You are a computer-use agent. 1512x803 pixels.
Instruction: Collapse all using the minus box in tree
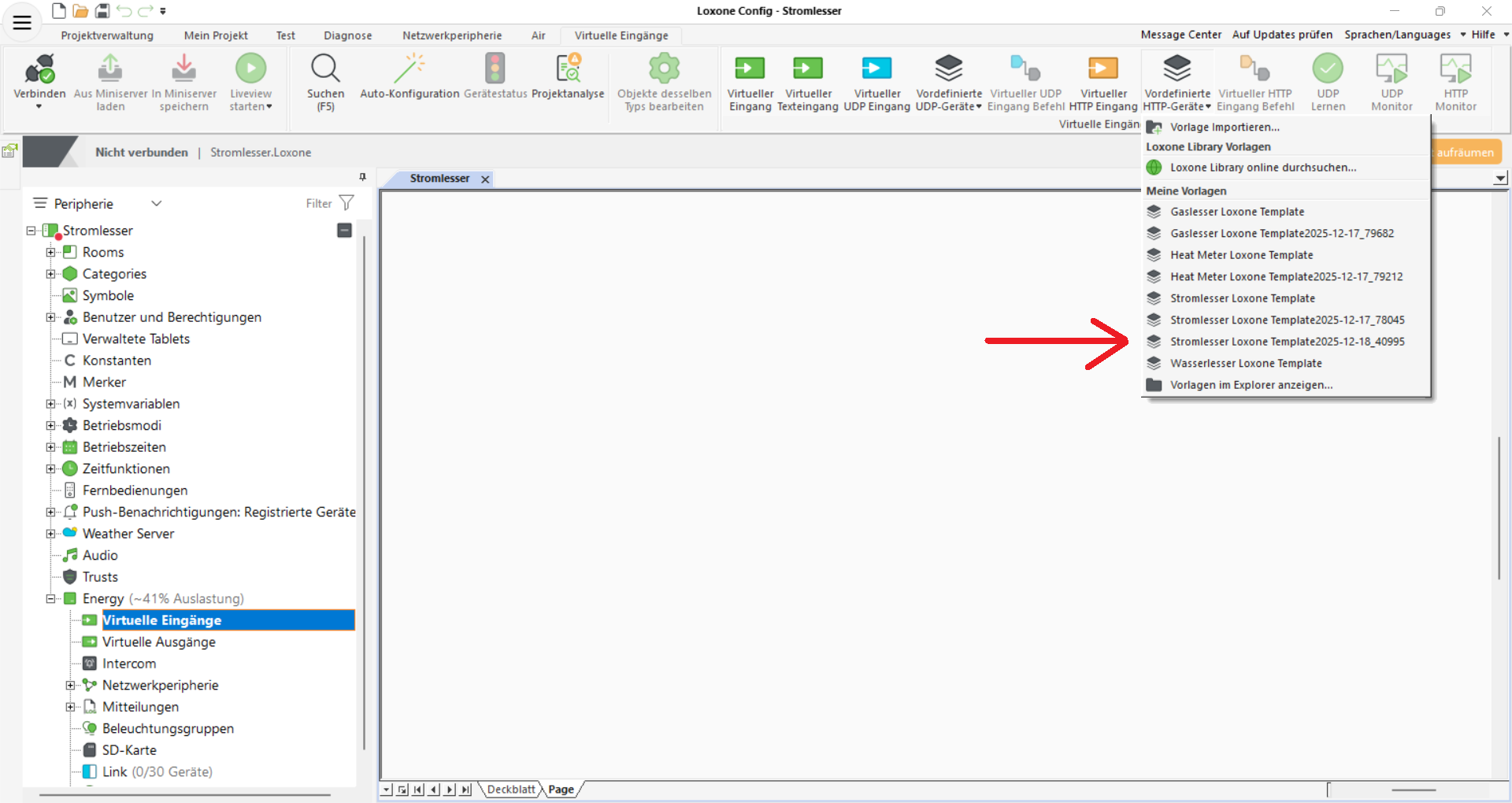[344, 230]
